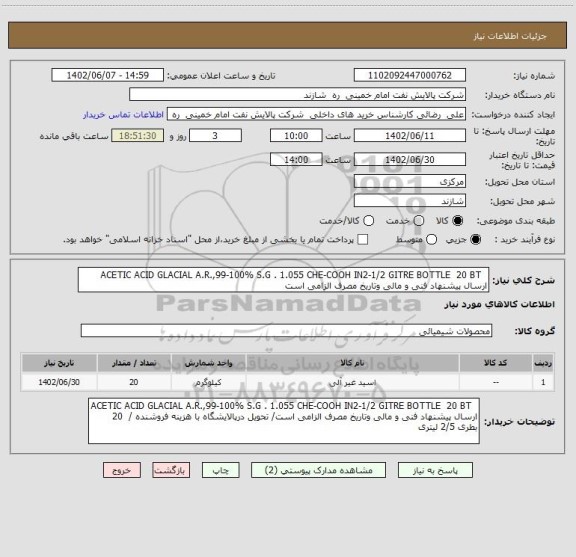The height and width of the screenshot is (557, 576).
Task: Select the جزیی purchase type radio
Action: [x=475, y=240]
